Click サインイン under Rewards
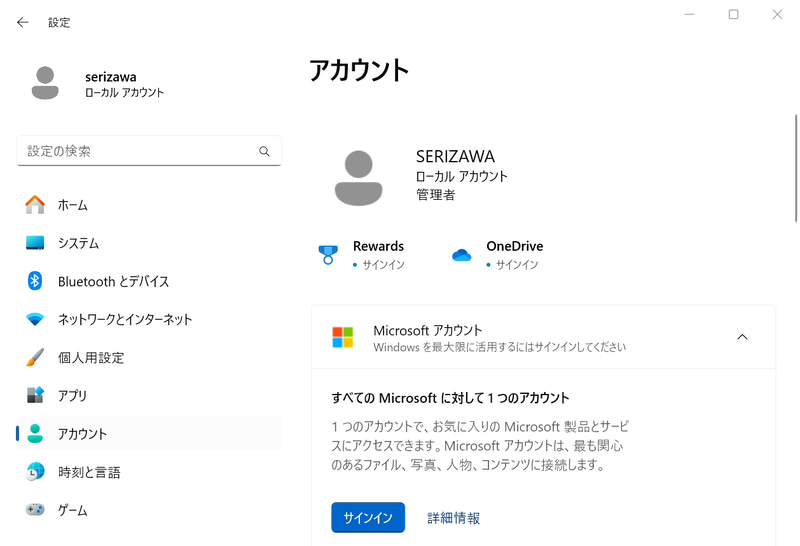This screenshot has height=546, width=800. [x=384, y=264]
